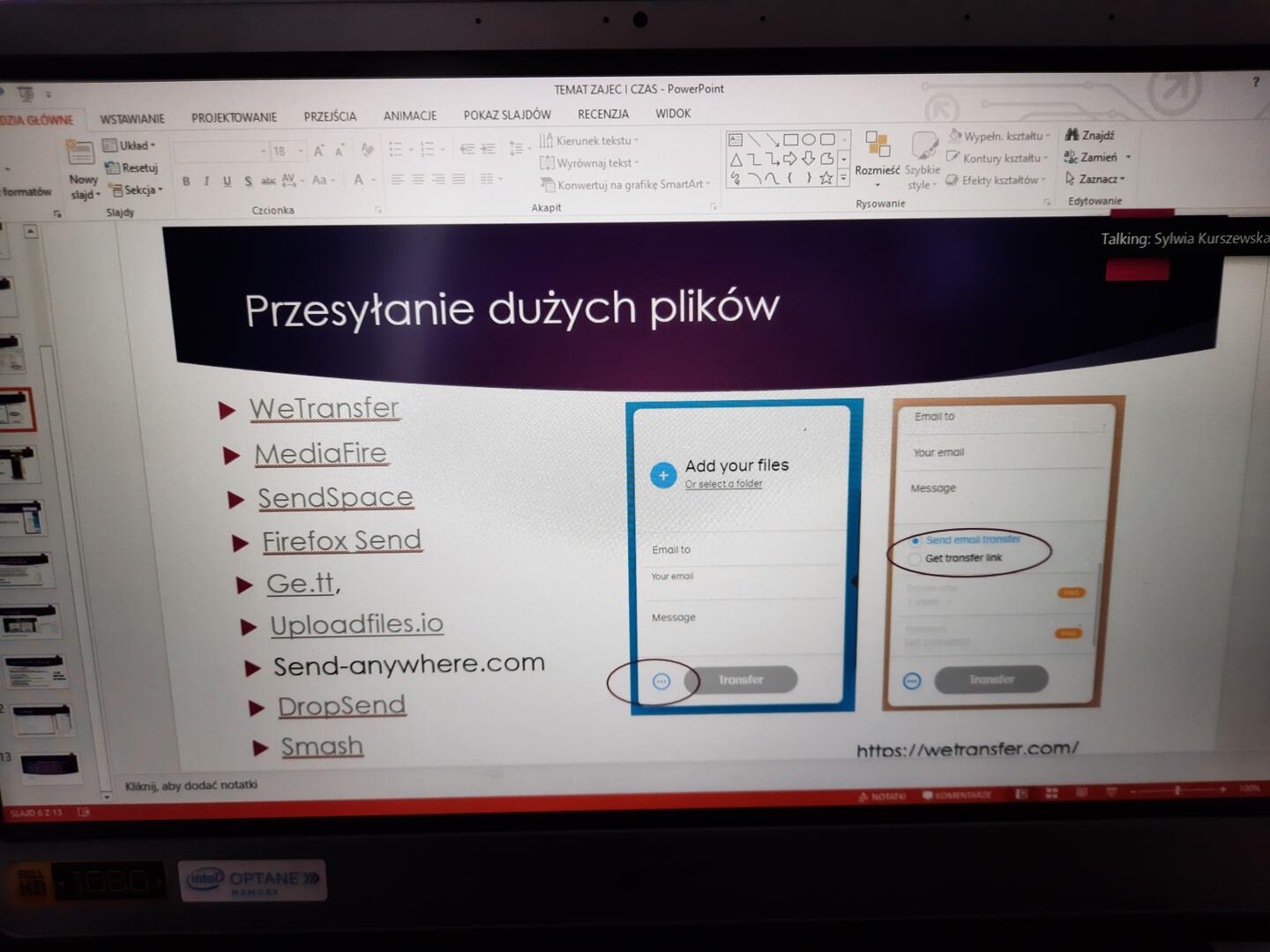Open PowerPoint help question mark
This screenshot has width=1270, height=952.
pos(1256,82)
